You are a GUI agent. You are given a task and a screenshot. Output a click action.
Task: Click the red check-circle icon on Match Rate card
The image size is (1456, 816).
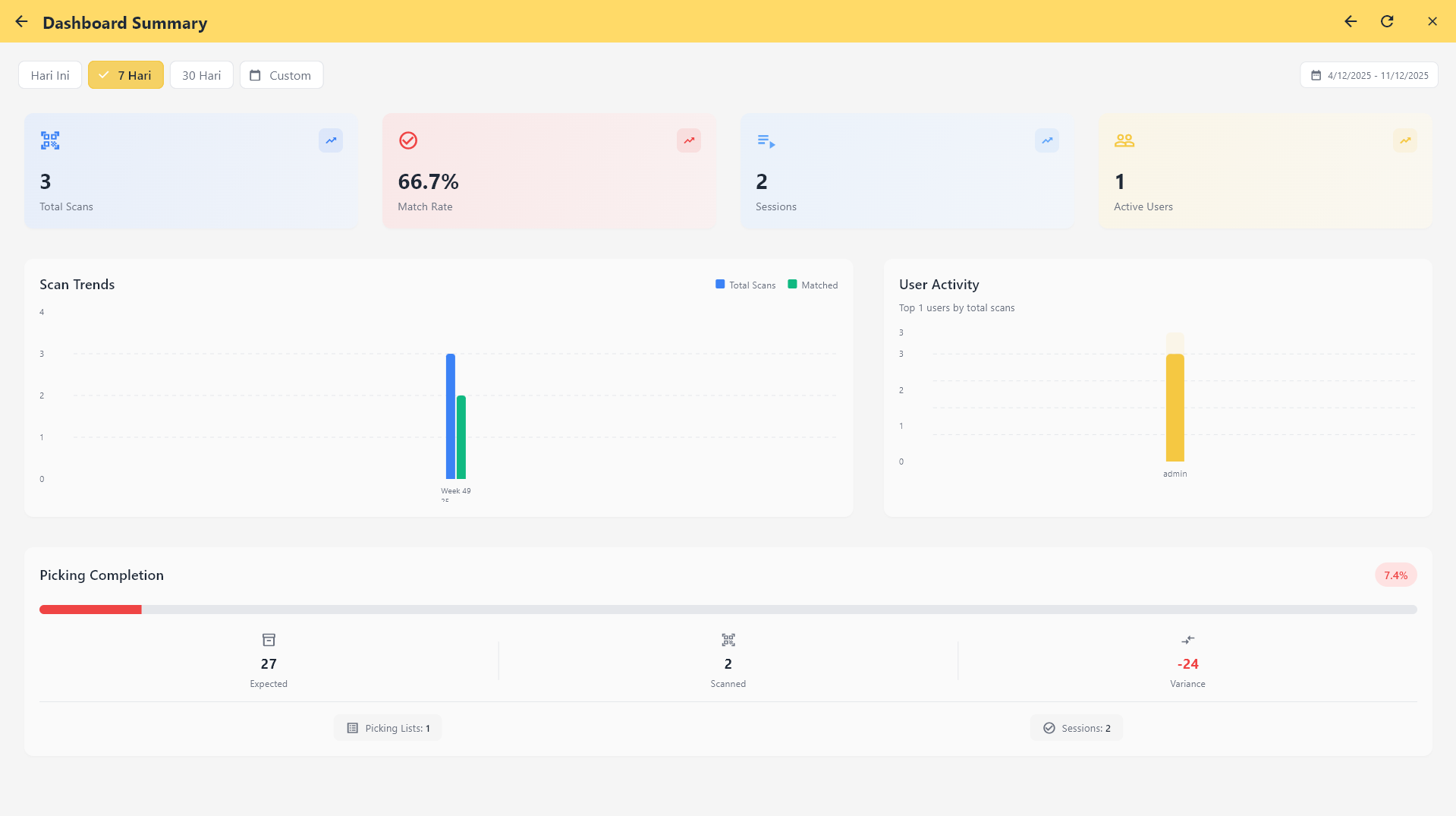407,140
